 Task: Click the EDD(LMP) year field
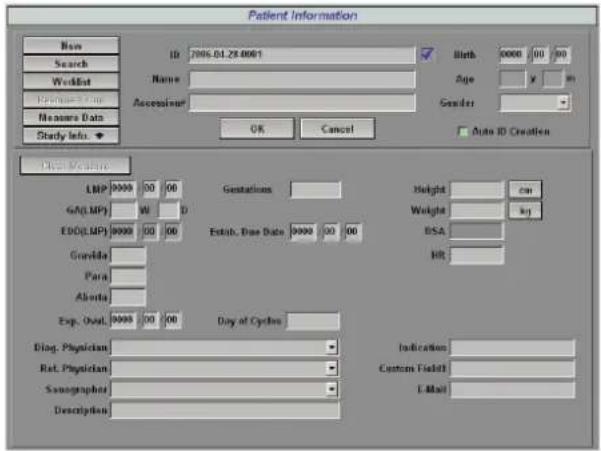(123, 231)
